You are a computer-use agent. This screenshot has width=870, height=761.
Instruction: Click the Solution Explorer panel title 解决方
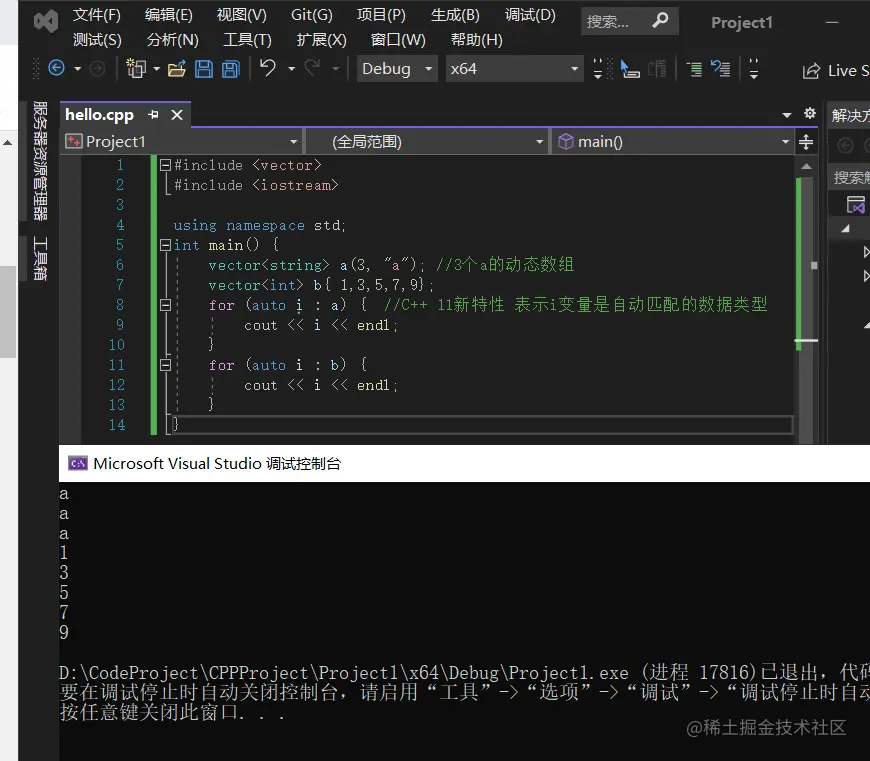[x=851, y=115]
